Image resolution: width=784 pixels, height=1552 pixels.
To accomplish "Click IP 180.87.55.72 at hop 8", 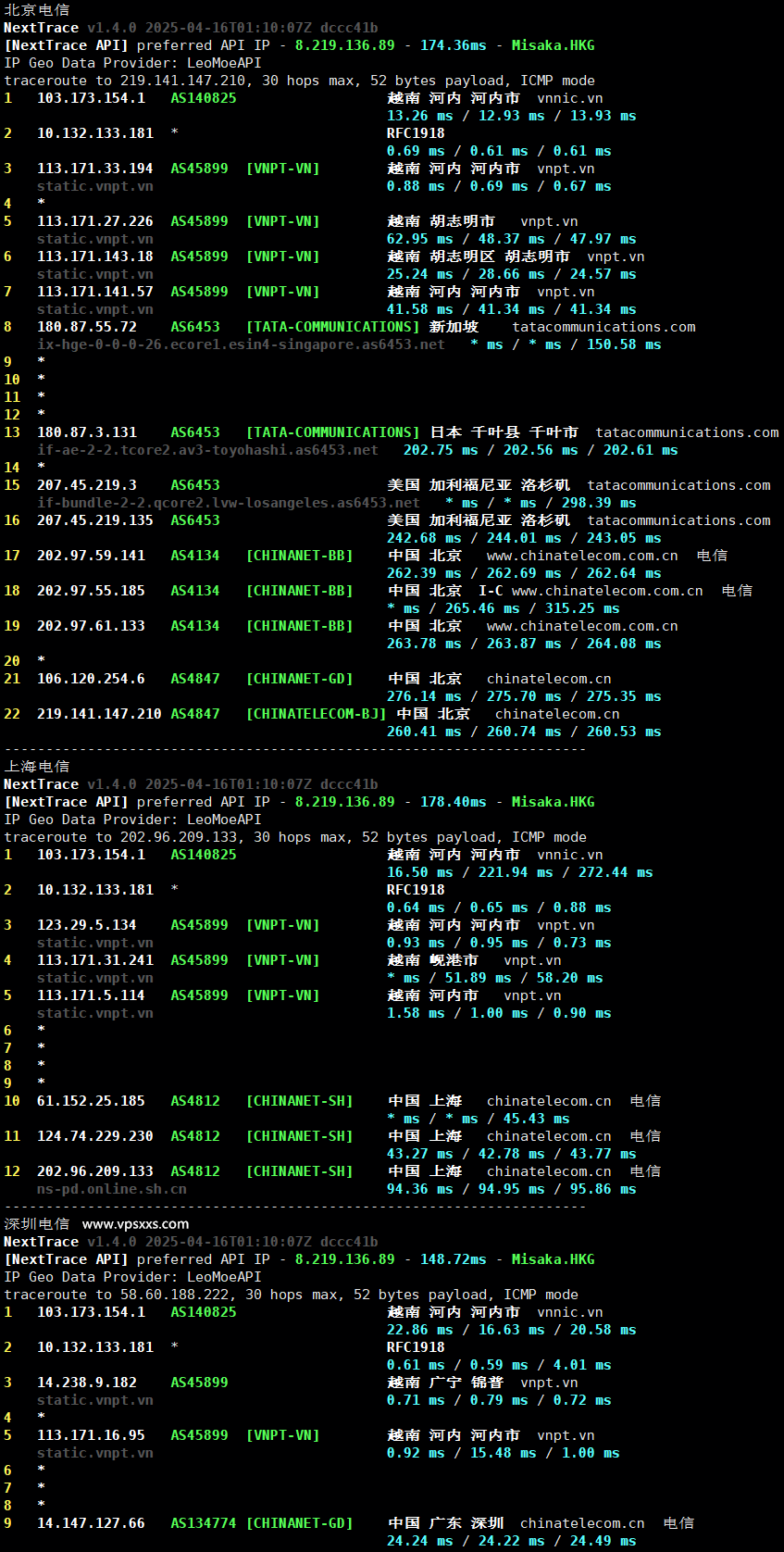I will point(87,327).
